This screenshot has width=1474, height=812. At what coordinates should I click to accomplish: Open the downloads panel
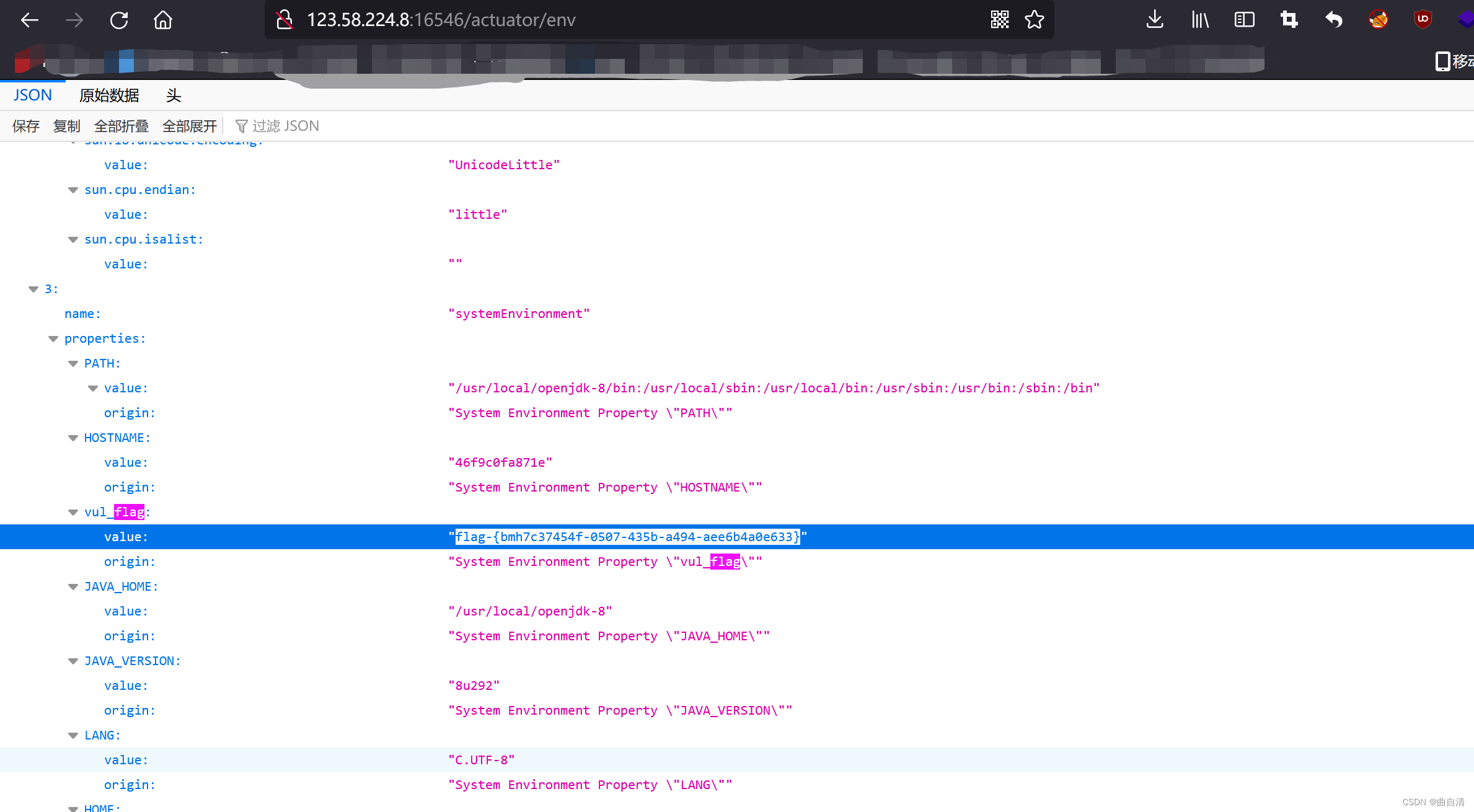point(1154,20)
